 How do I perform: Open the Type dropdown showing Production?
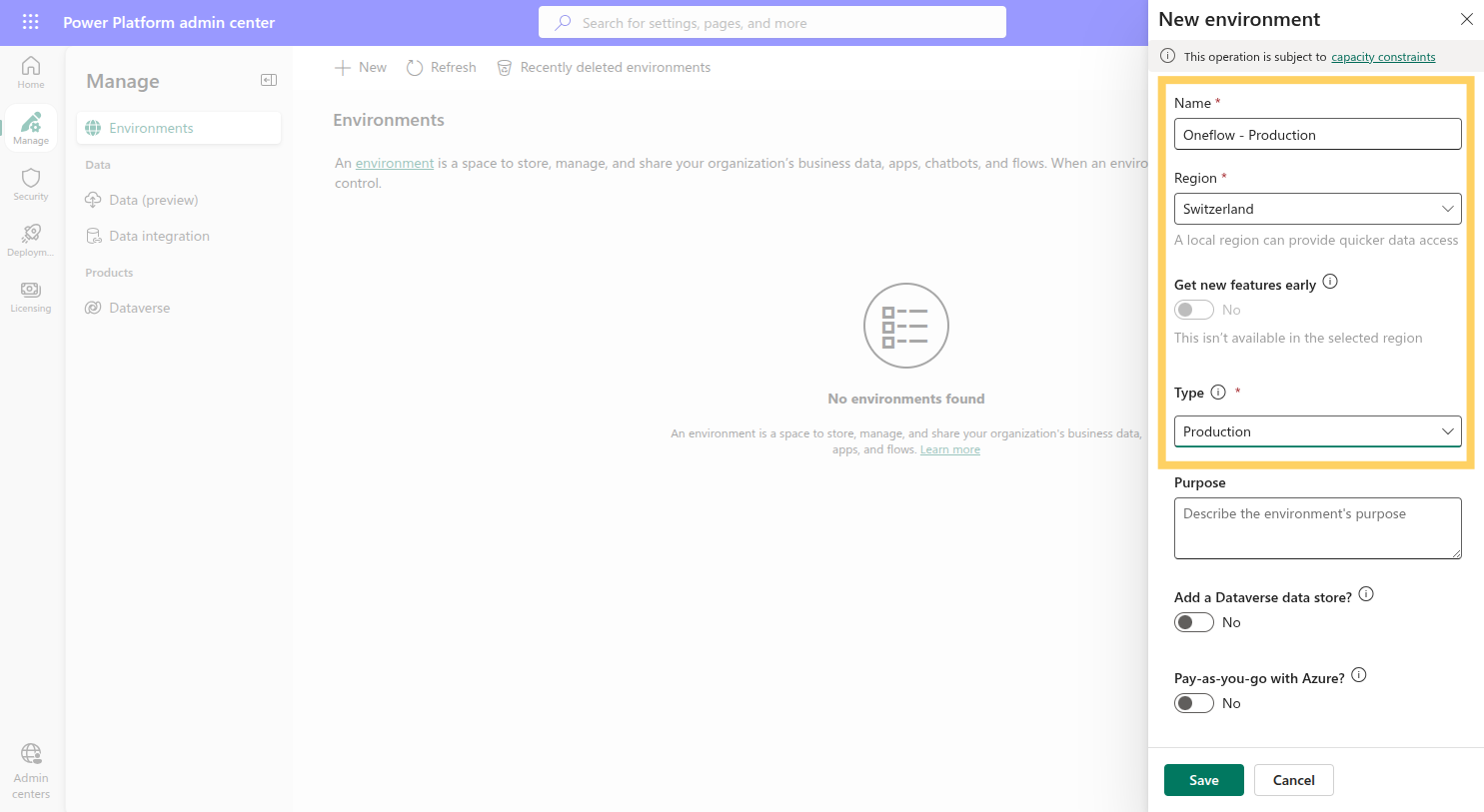pos(1317,431)
